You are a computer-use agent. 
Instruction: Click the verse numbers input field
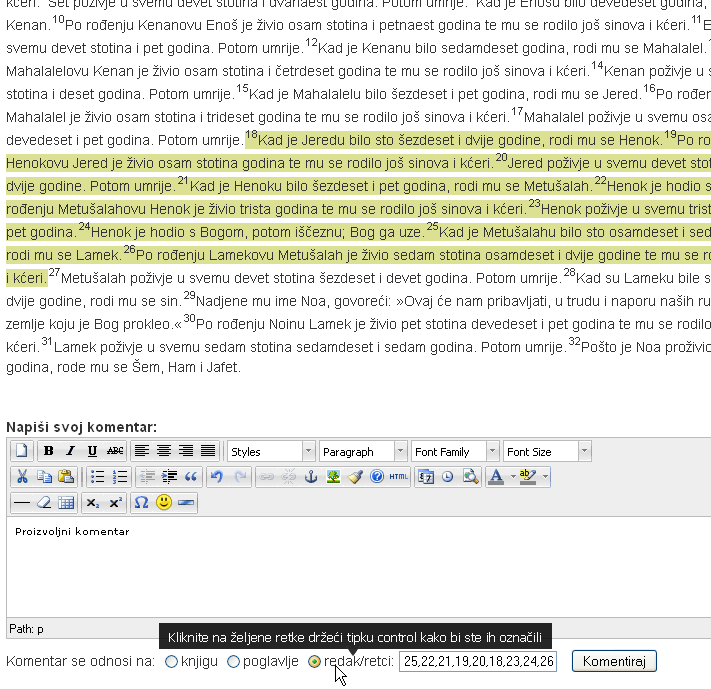click(478, 661)
